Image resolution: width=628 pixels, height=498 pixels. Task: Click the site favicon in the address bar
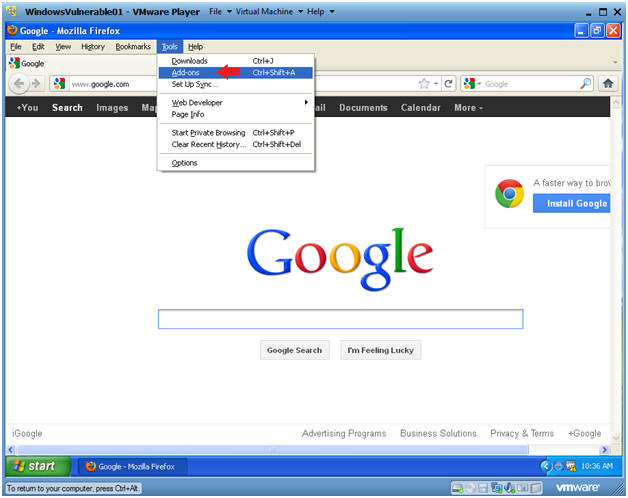(x=59, y=84)
